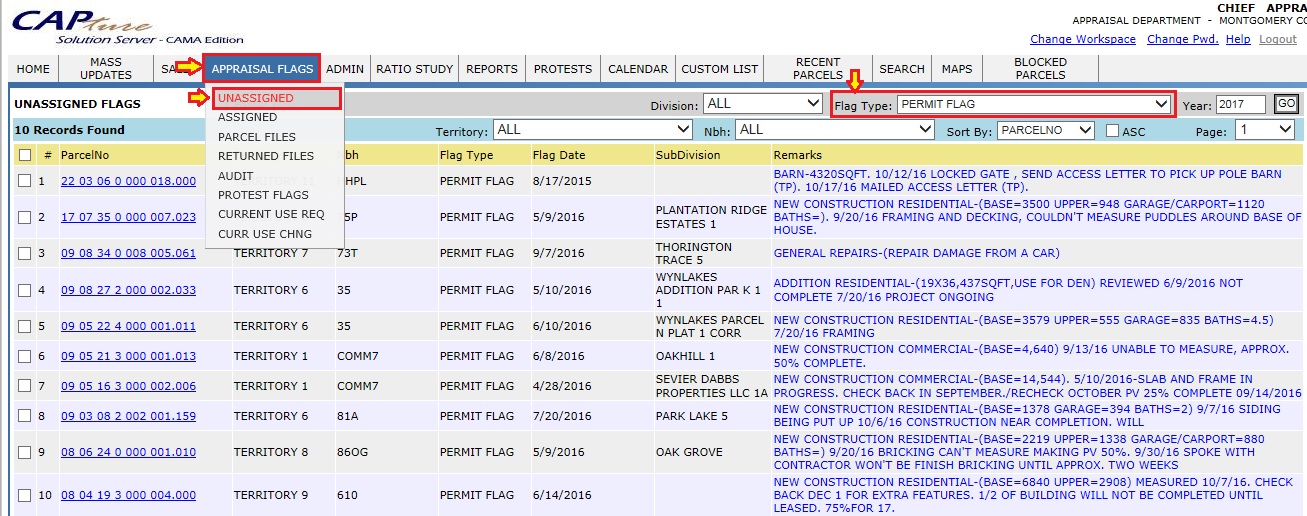The width and height of the screenshot is (1307, 516).
Task: Toggle the ASC sort checkbox
Action: 1112,131
